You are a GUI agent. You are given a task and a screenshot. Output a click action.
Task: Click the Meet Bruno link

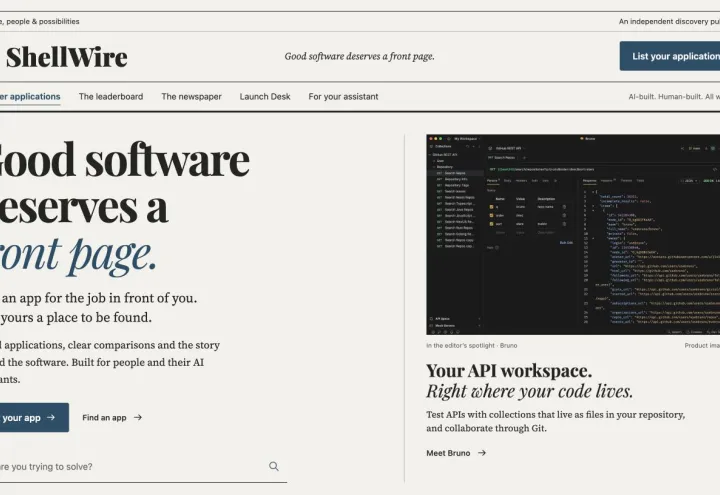click(x=456, y=453)
